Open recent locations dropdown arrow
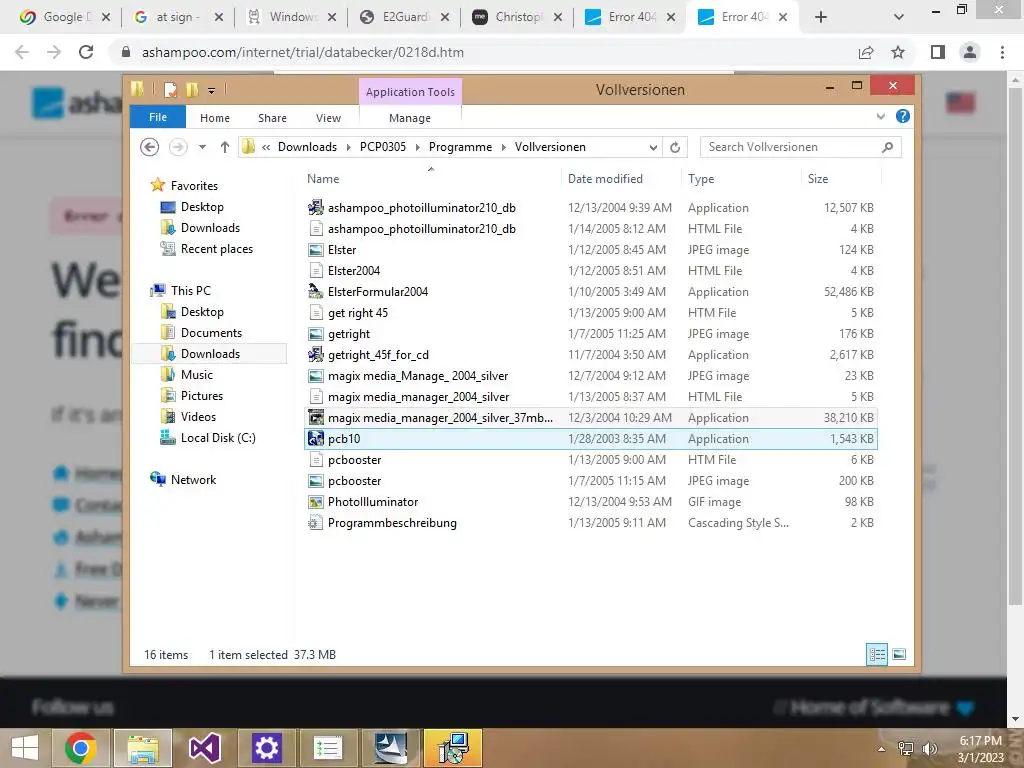This screenshot has width=1024, height=768. [x=202, y=147]
